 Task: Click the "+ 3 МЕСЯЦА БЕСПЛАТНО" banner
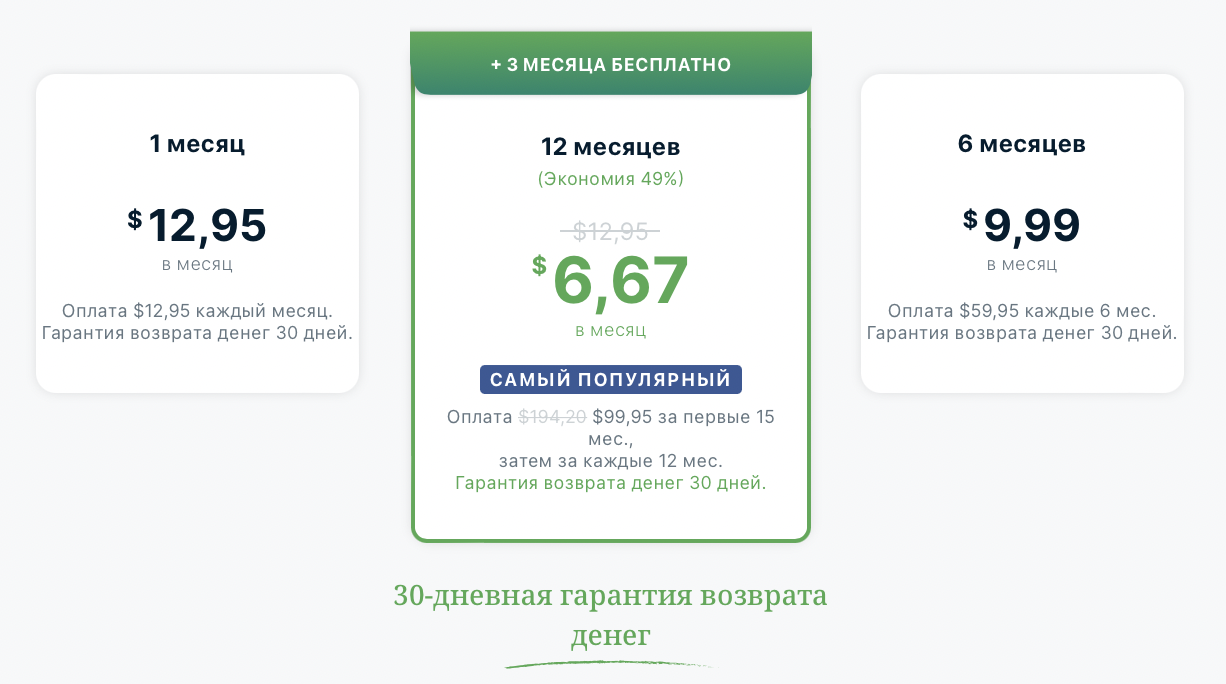tap(611, 65)
